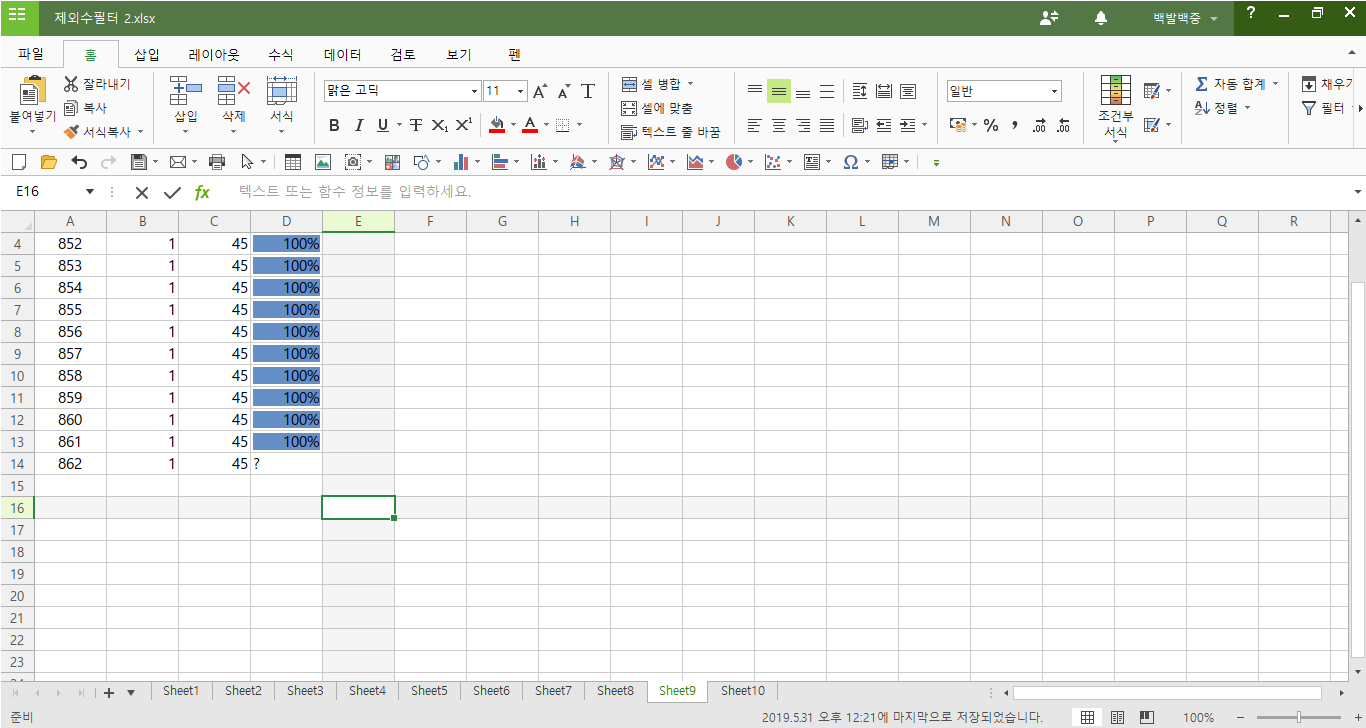Click the 자동 합계 autosum button
1366x728 pixels.
(x=1236, y=84)
